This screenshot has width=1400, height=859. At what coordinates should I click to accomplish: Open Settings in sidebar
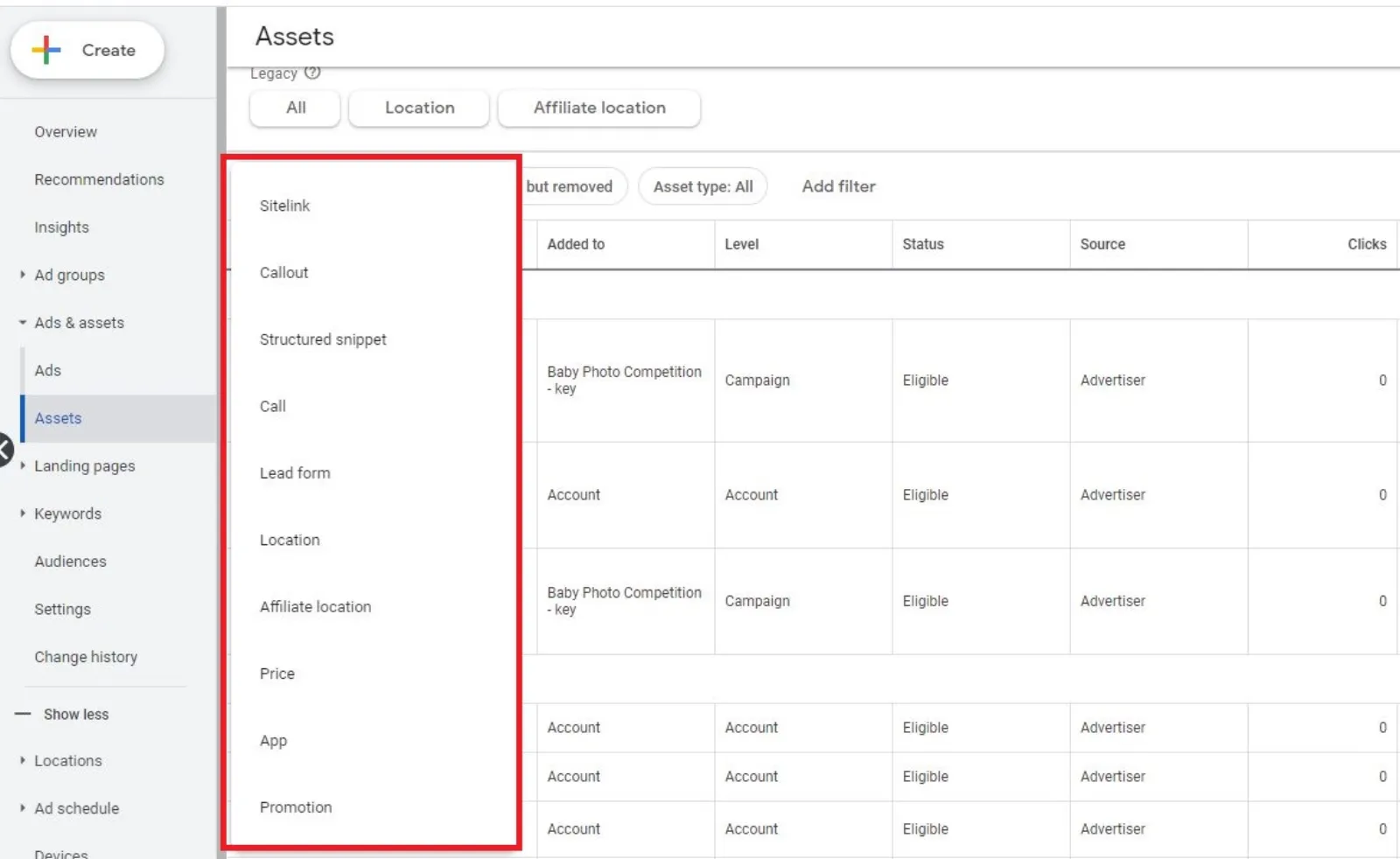(x=62, y=610)
